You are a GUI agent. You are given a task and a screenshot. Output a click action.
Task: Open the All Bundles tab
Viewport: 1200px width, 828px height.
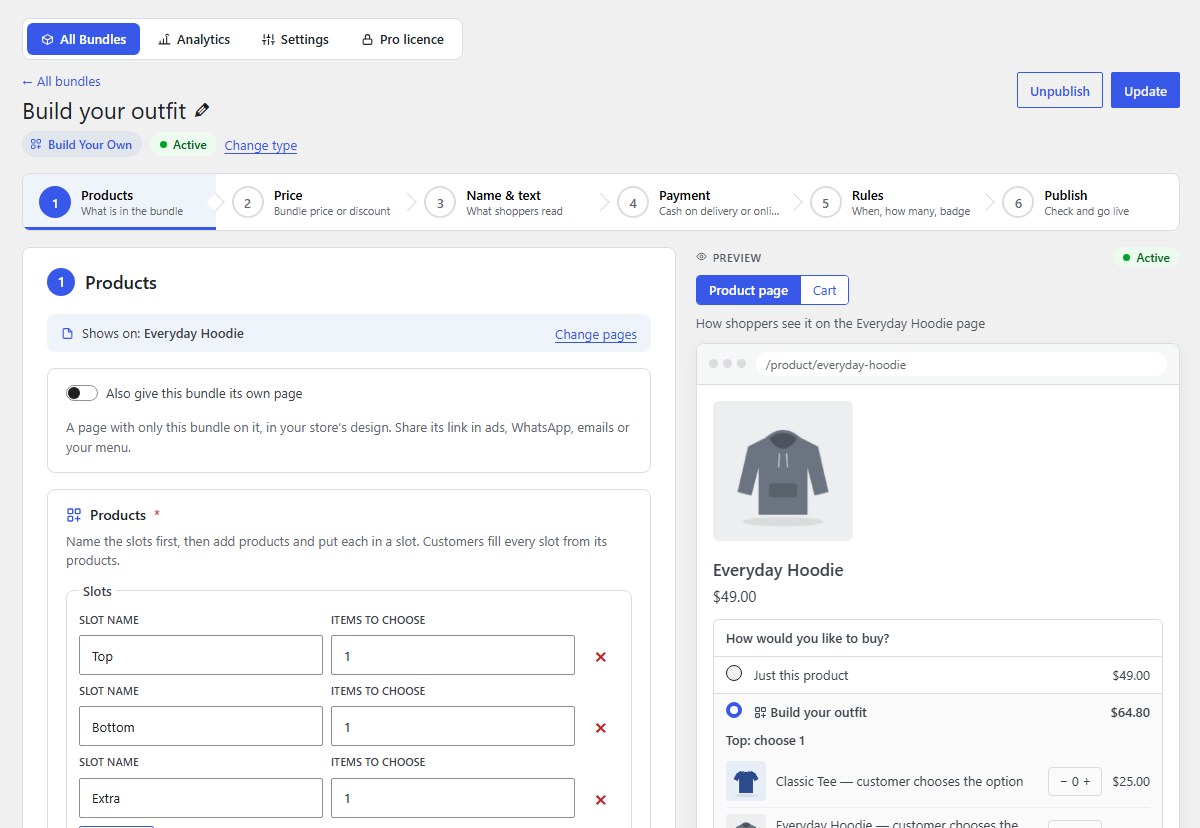84,40
